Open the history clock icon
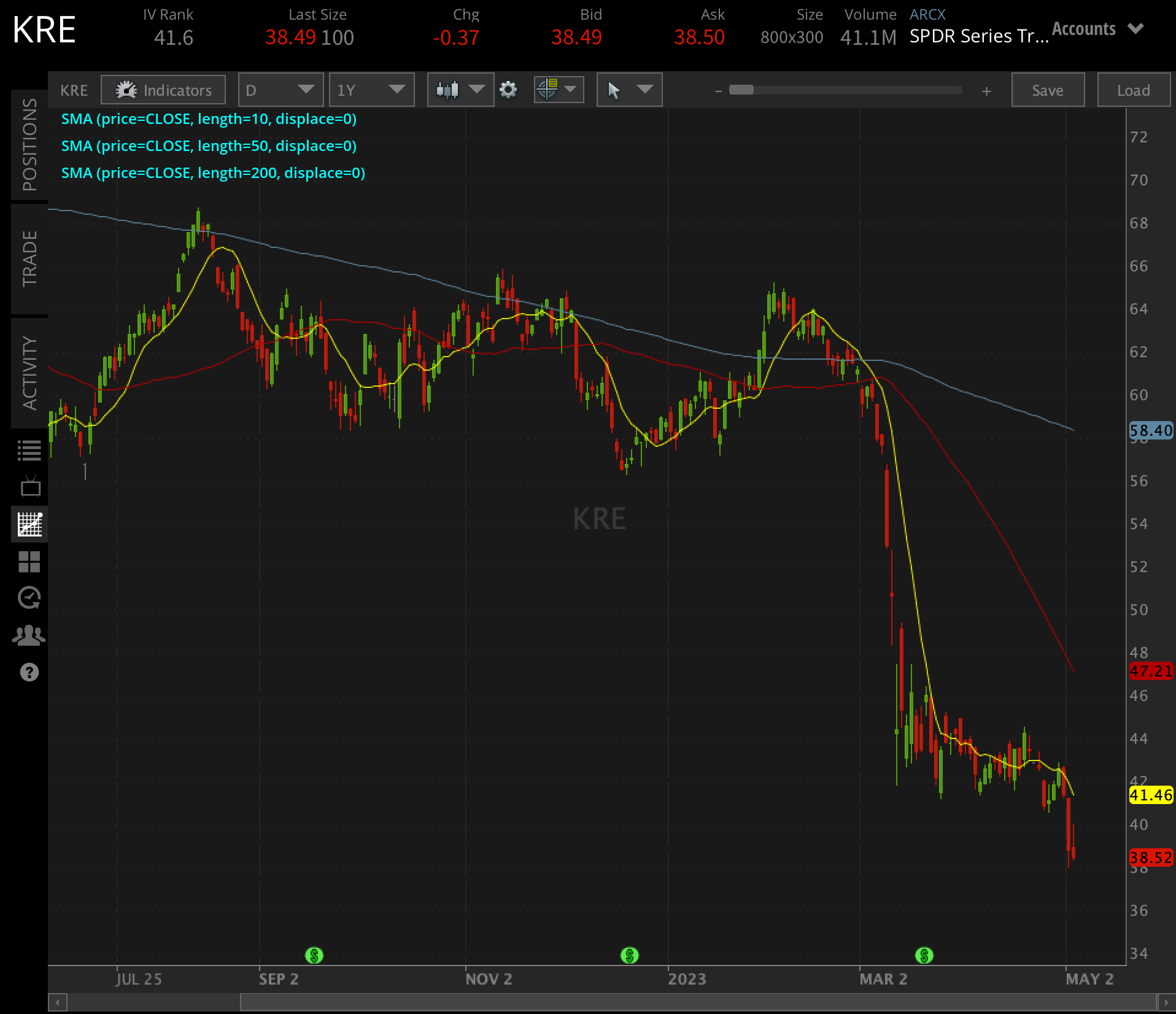The width and height of the screenshot is (1176, 1014). pos(30,598)
